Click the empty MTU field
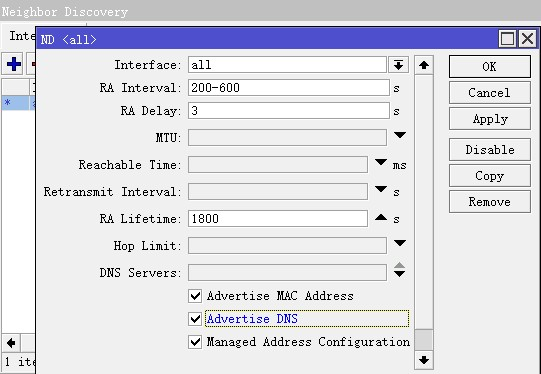 tap(287, 138)
